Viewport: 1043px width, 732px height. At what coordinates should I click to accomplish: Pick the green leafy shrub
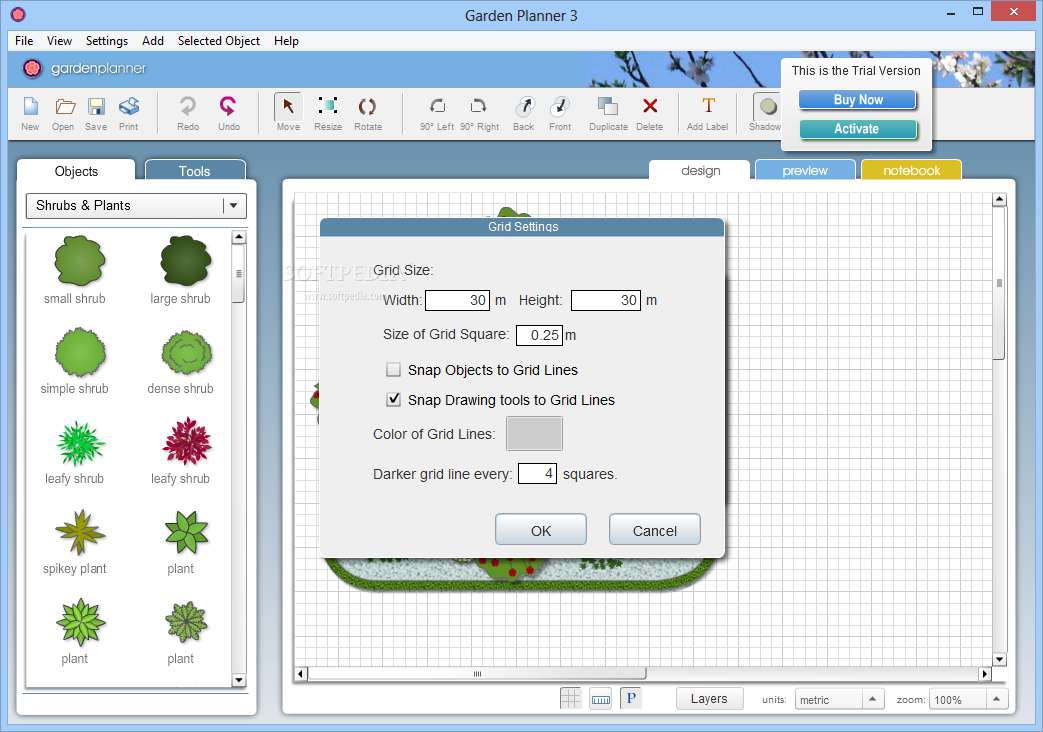pyautogui.click(x=80, y=443)
